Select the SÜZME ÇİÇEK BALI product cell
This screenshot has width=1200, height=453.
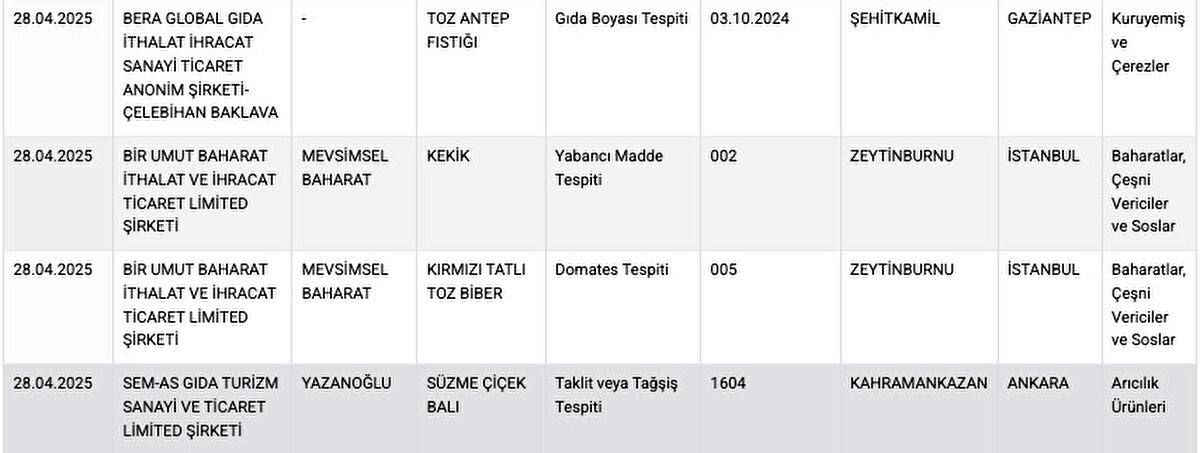(x=476, y=395)
